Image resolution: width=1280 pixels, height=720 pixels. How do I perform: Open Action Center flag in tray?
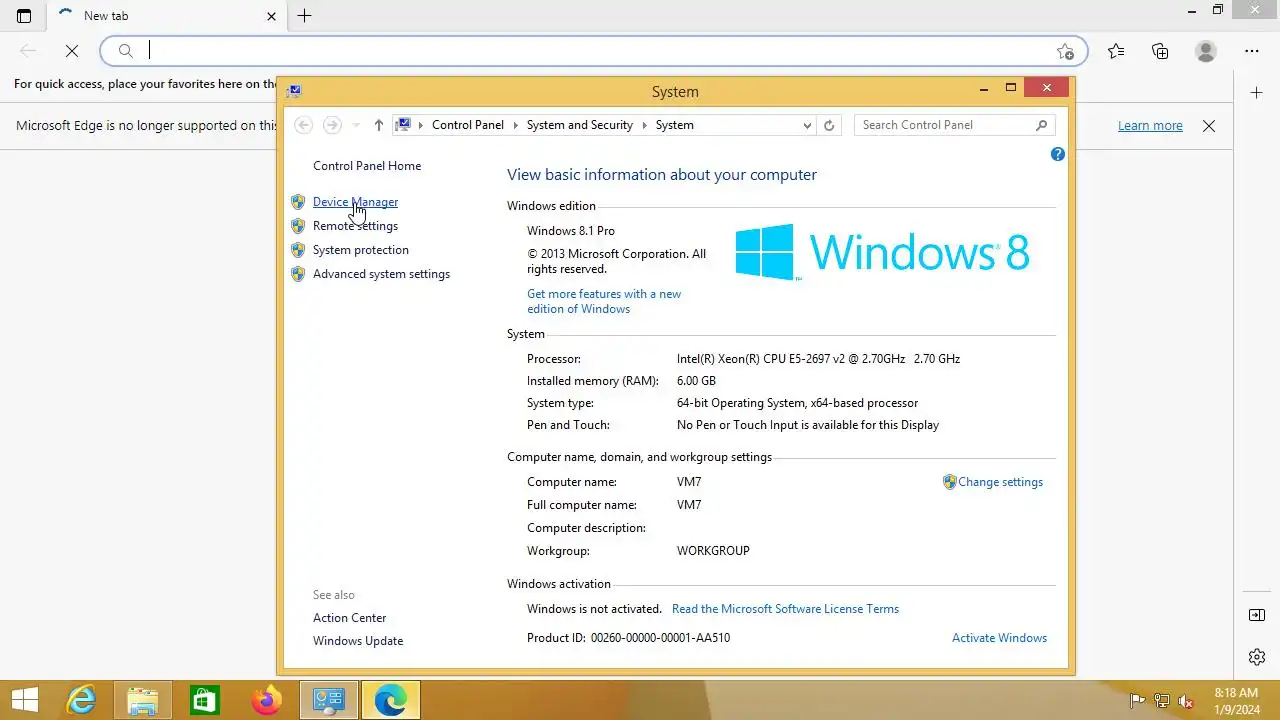click(1137, 701)
